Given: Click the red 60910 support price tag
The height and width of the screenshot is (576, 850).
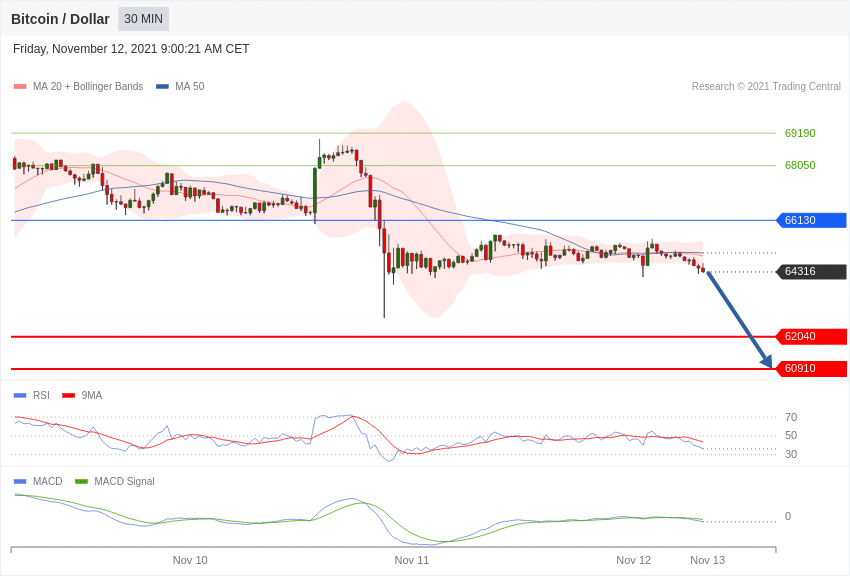Looking at the screenshot, I should click(x=812, y=368).
